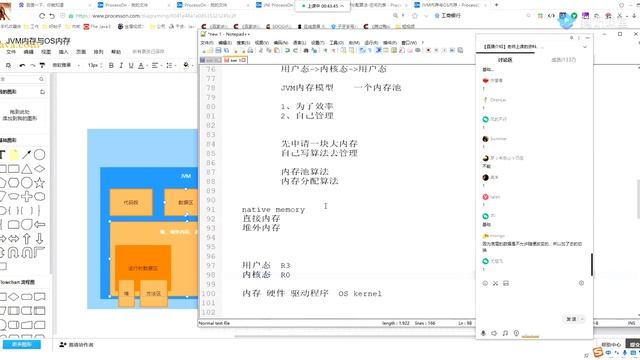Open 插入 menu in ProcessOn
Image resolution: width=640 pixels, height=360 pixels.
point(63,52)
